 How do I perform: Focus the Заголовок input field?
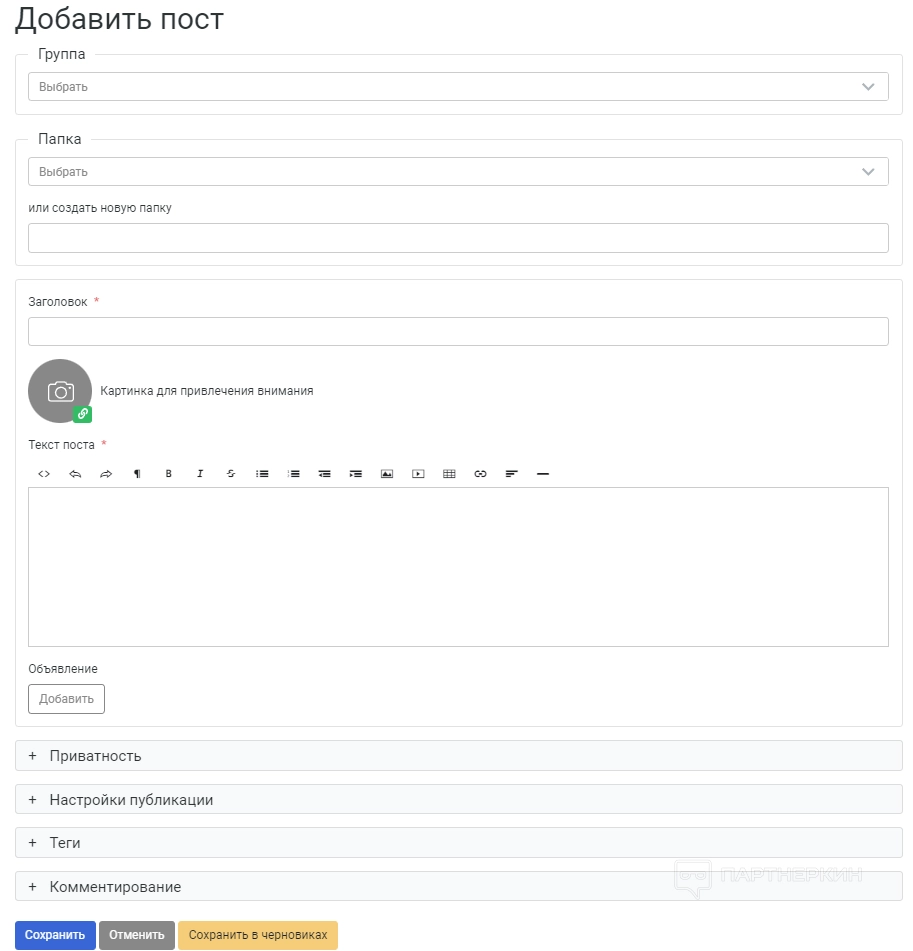click(x=458, y=332)
